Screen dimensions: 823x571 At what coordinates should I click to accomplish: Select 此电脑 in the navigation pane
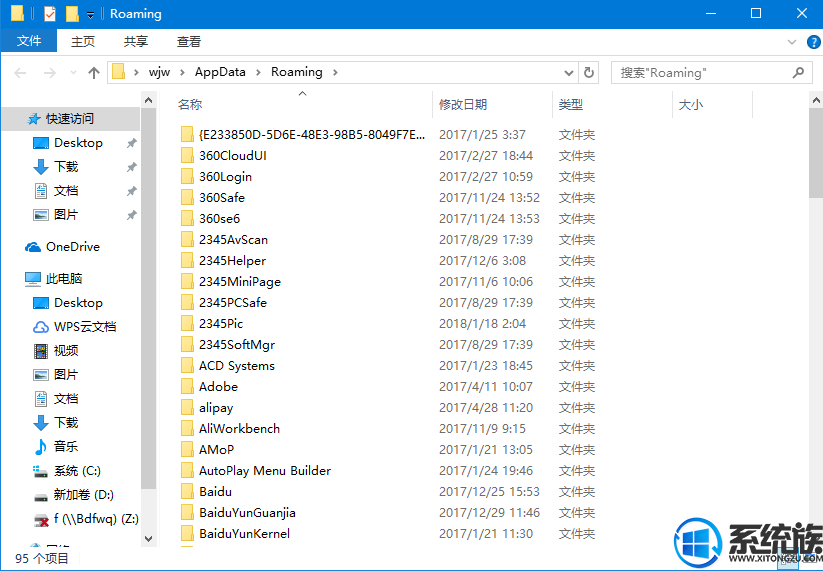[x=64, y=279]
